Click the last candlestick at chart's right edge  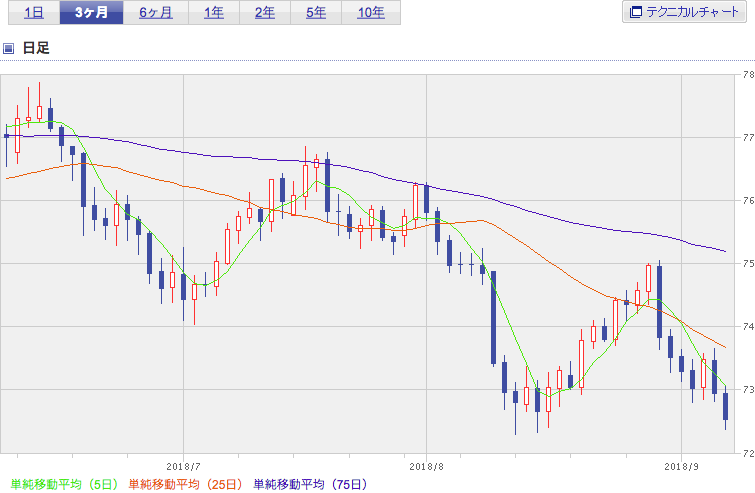tap(726, 406)
